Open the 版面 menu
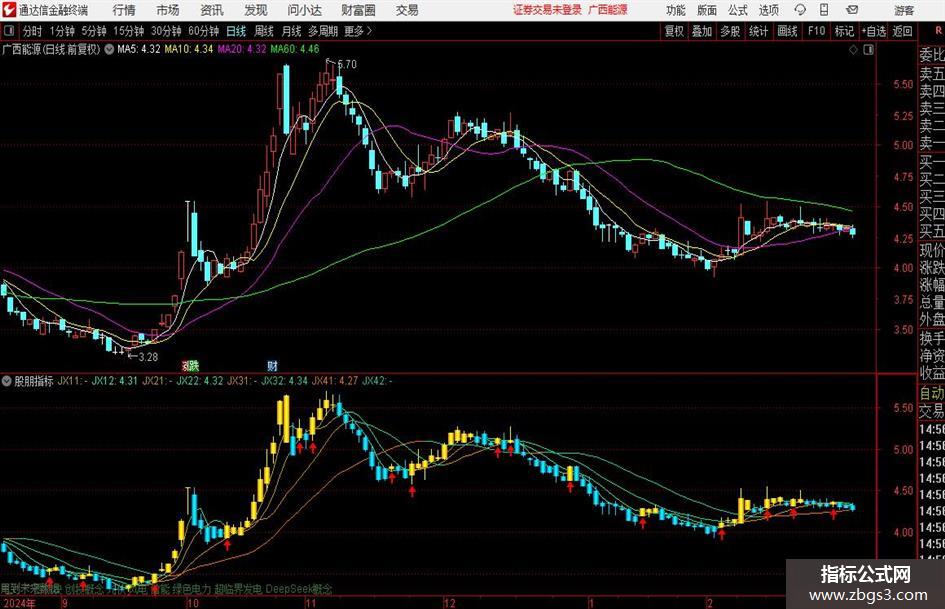The width and height of the screenshot is (945, 609). coord(707,10)
